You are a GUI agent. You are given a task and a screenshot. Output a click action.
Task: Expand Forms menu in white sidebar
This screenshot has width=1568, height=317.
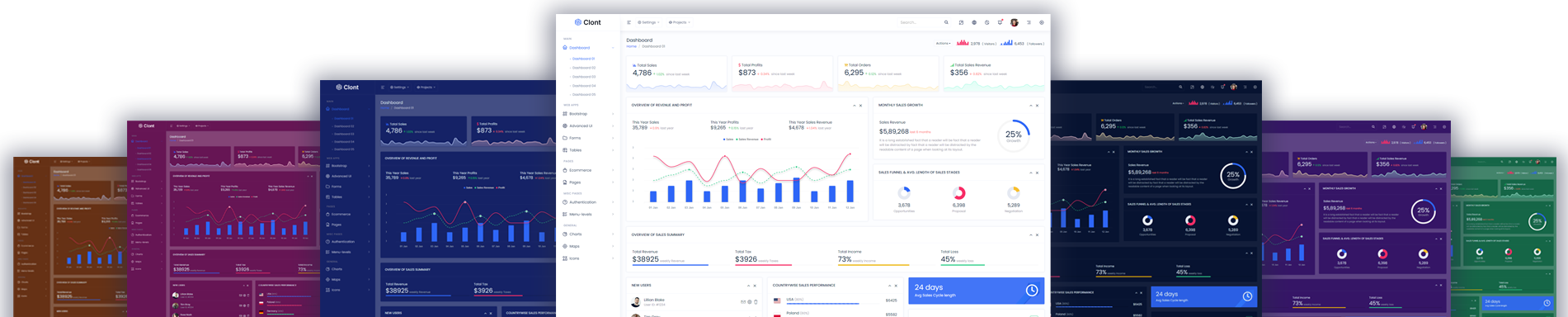[589, 138]
